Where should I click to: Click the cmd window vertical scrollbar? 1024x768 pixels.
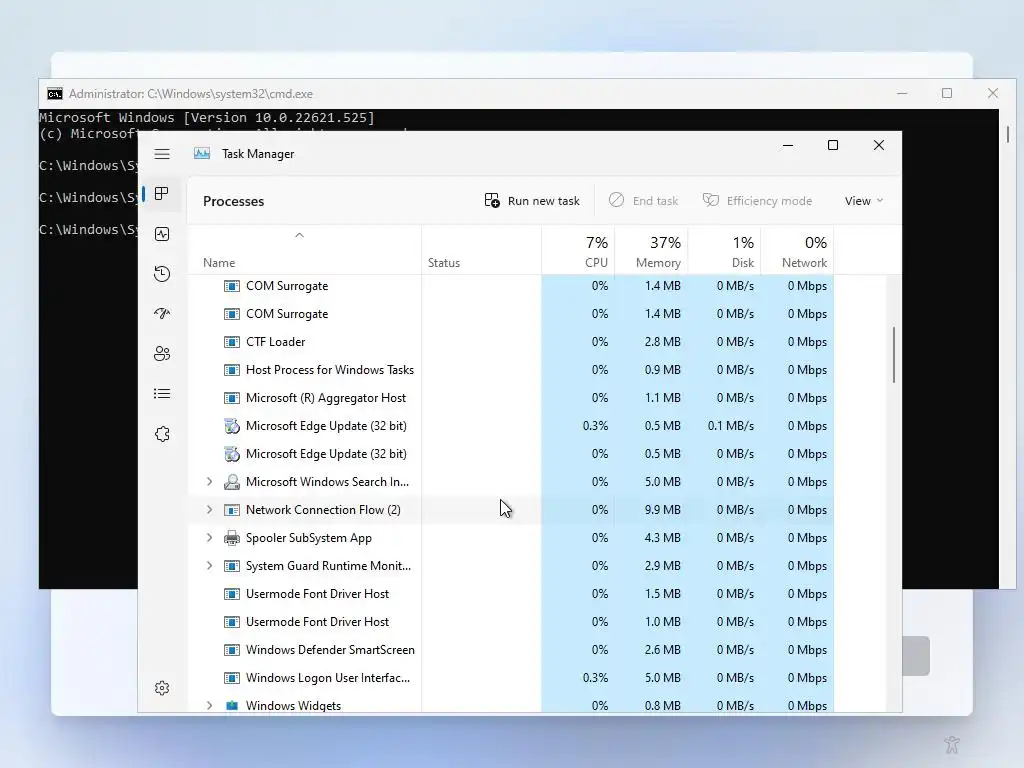[1008, 135]
